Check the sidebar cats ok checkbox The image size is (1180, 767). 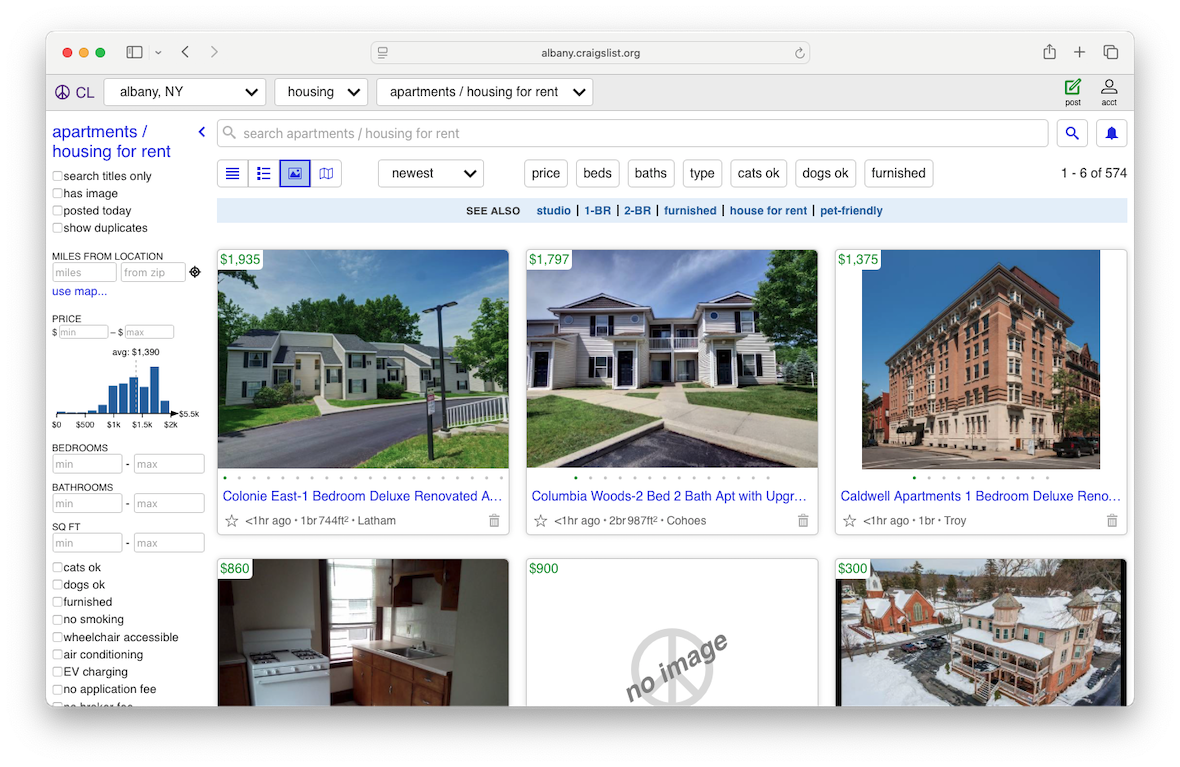(x=57, y=568)
